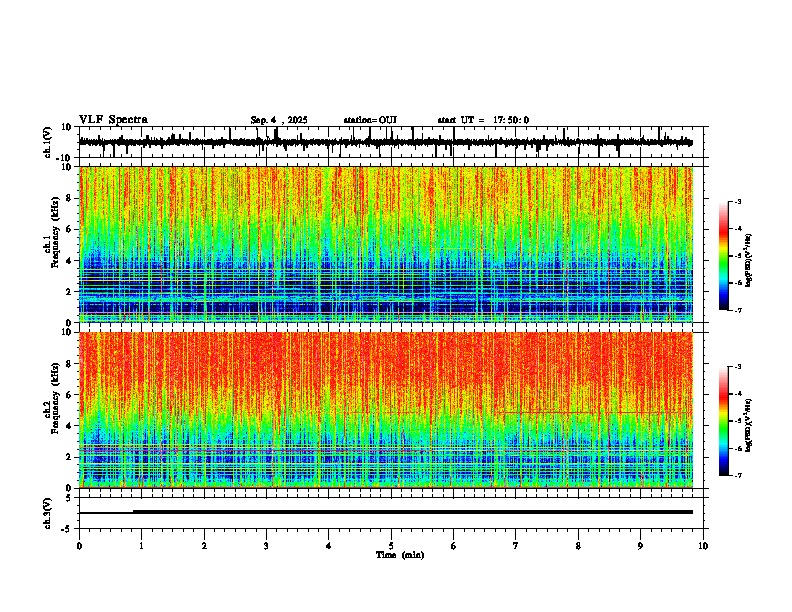Viewport: 792px width, 612px height.
Task: Click the "Time (min)" axis title
Action: 400,555
